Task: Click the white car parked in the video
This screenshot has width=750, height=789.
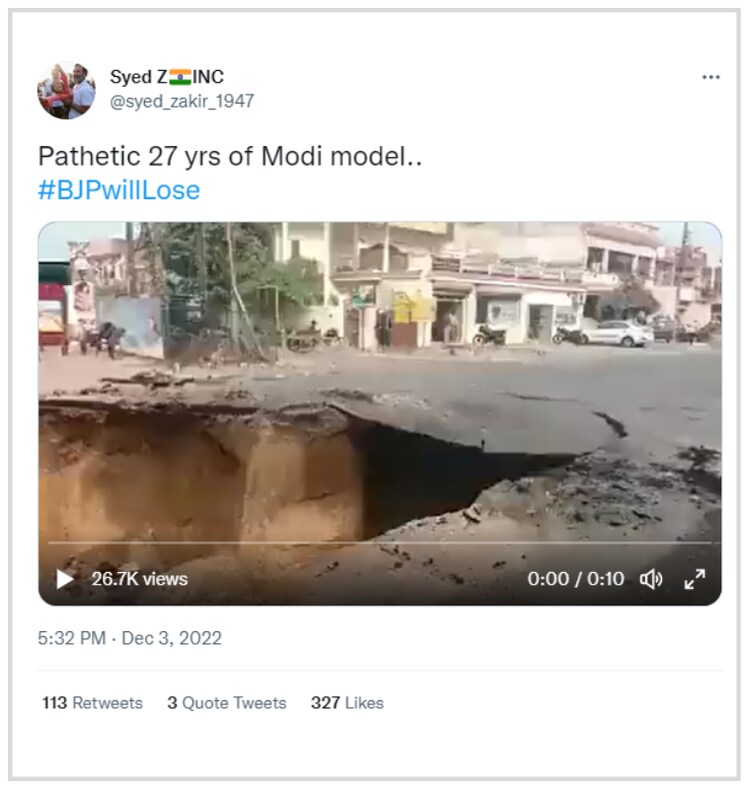Action: click(616, 333)
